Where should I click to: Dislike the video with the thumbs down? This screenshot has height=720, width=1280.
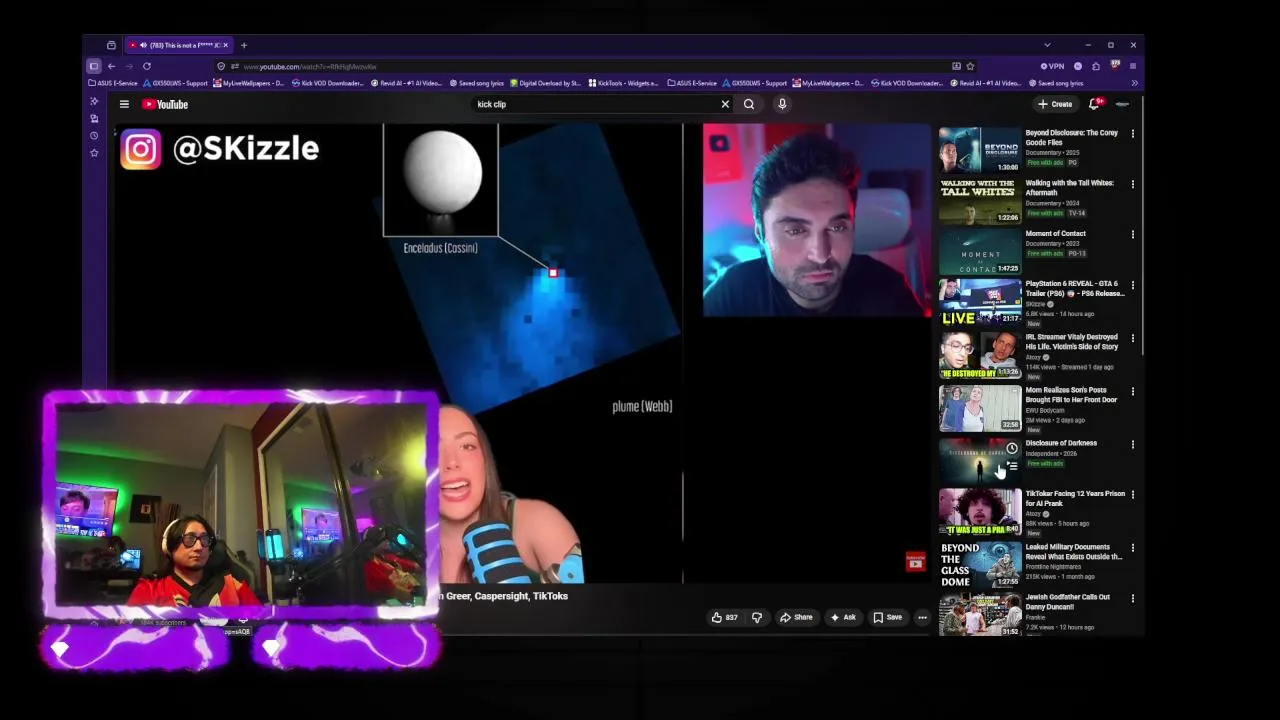point(757,617)
